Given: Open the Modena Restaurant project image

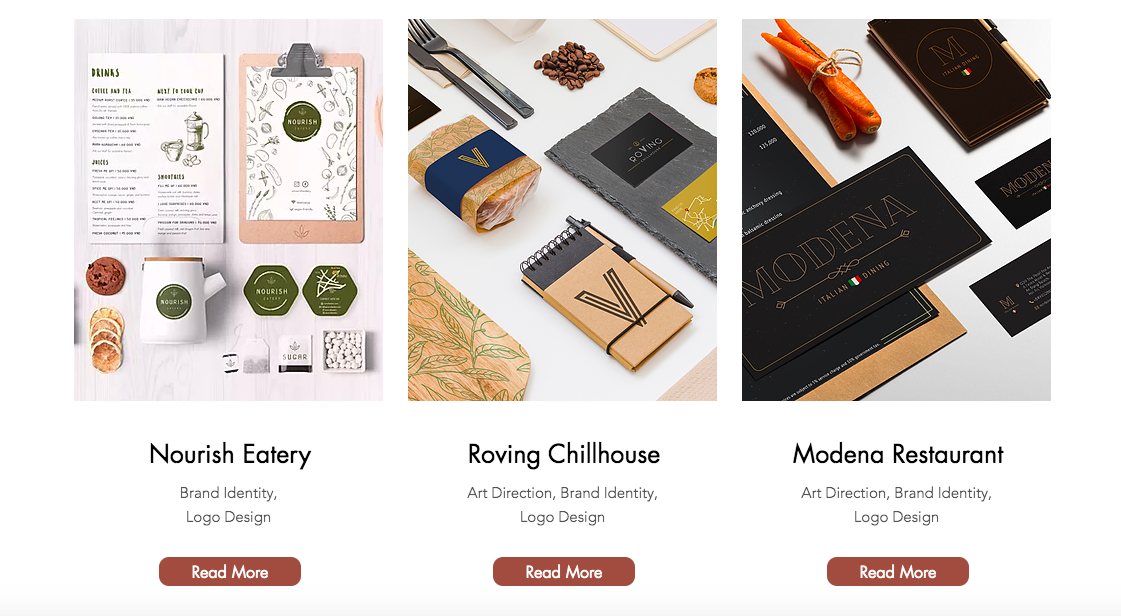Looking at the screenshot, I should point(896,209).
